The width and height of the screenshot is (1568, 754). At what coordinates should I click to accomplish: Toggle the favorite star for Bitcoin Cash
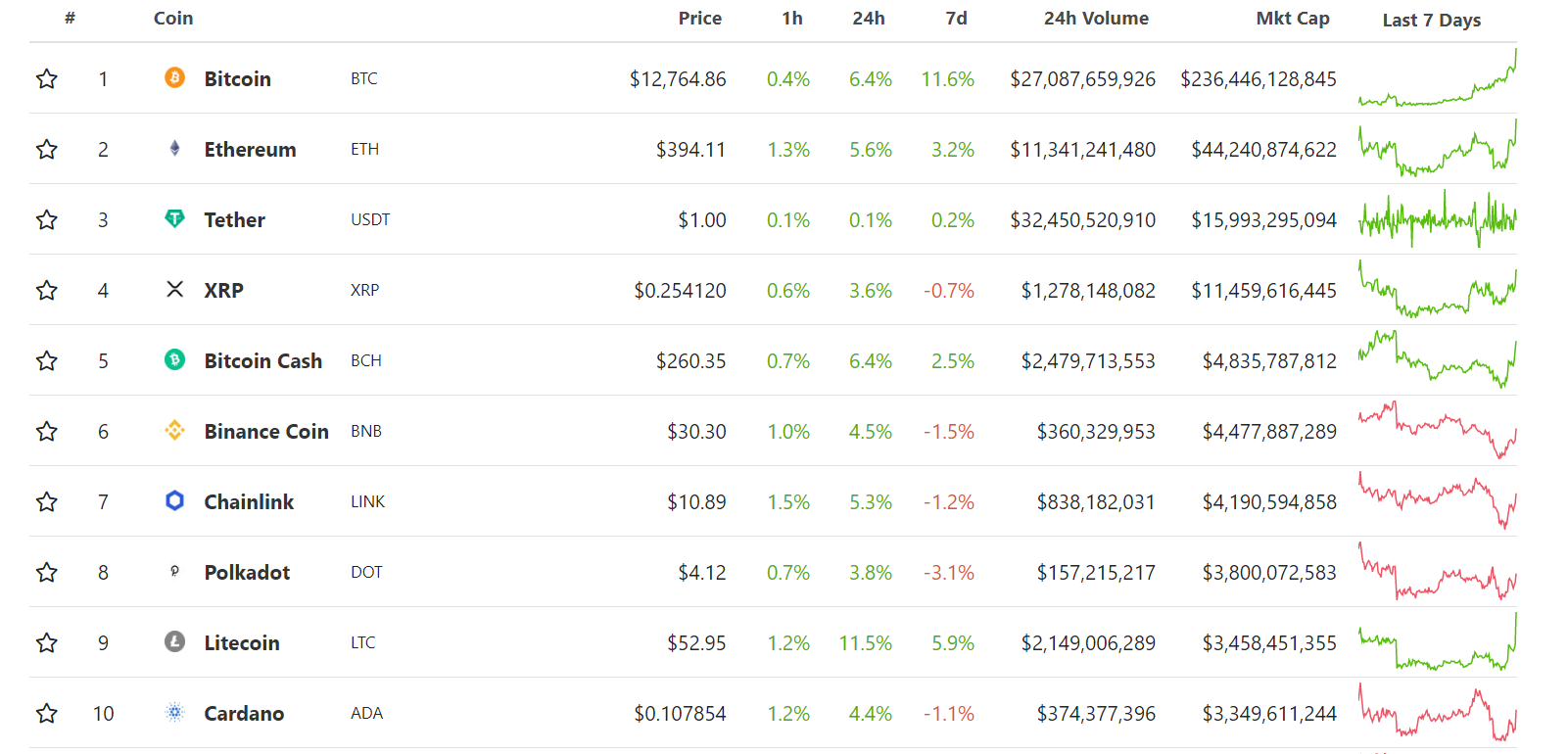46,360
